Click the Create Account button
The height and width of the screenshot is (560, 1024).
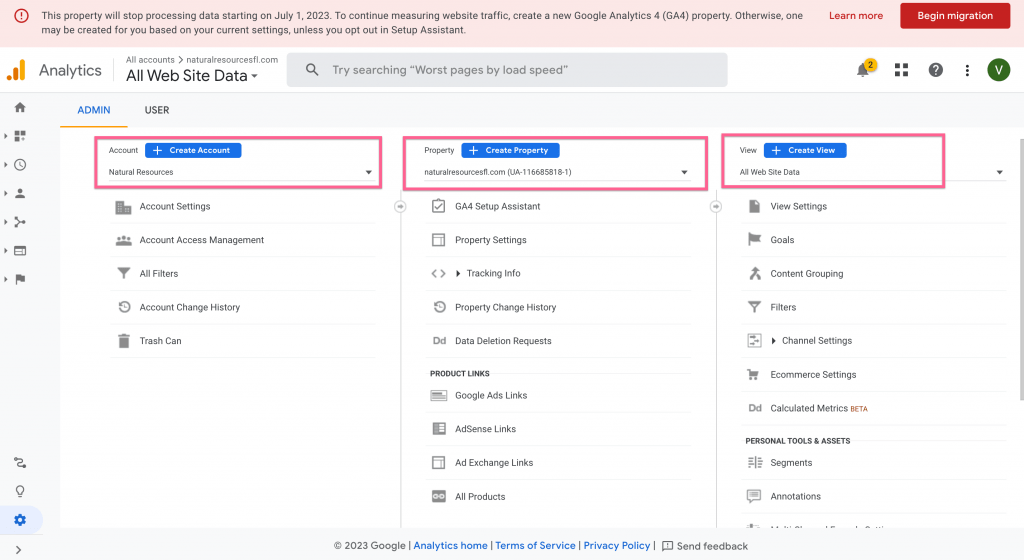pos(193,150)
